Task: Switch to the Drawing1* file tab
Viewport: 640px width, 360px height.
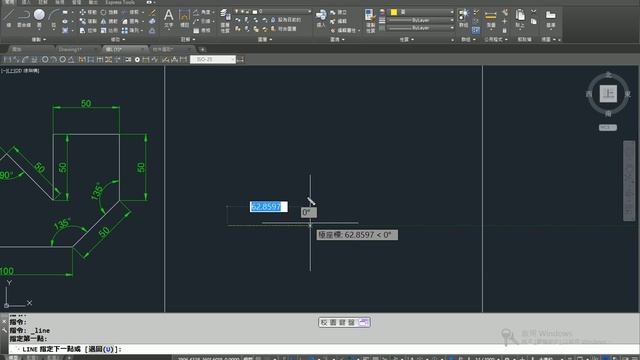Action: coord(77,49)
